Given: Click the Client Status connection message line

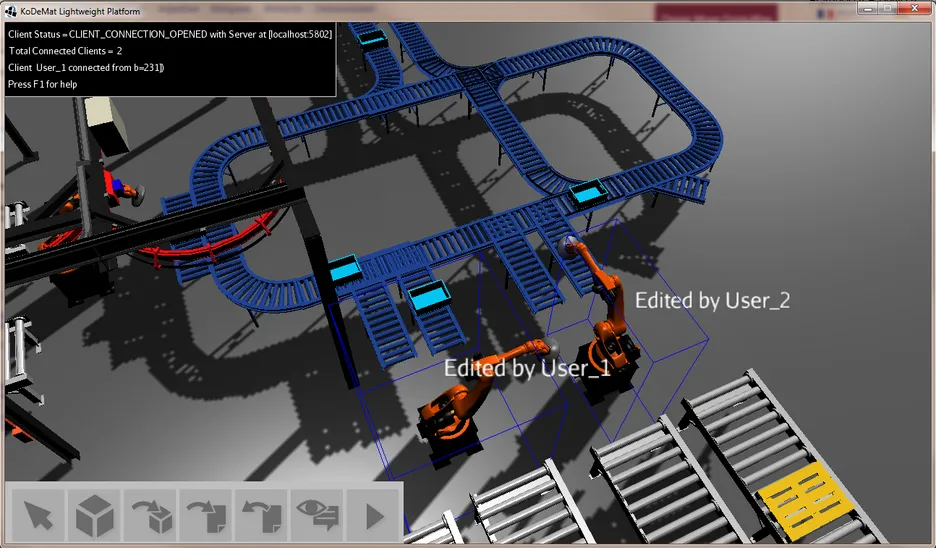Looking at the screenshot, I should [170, 34].
